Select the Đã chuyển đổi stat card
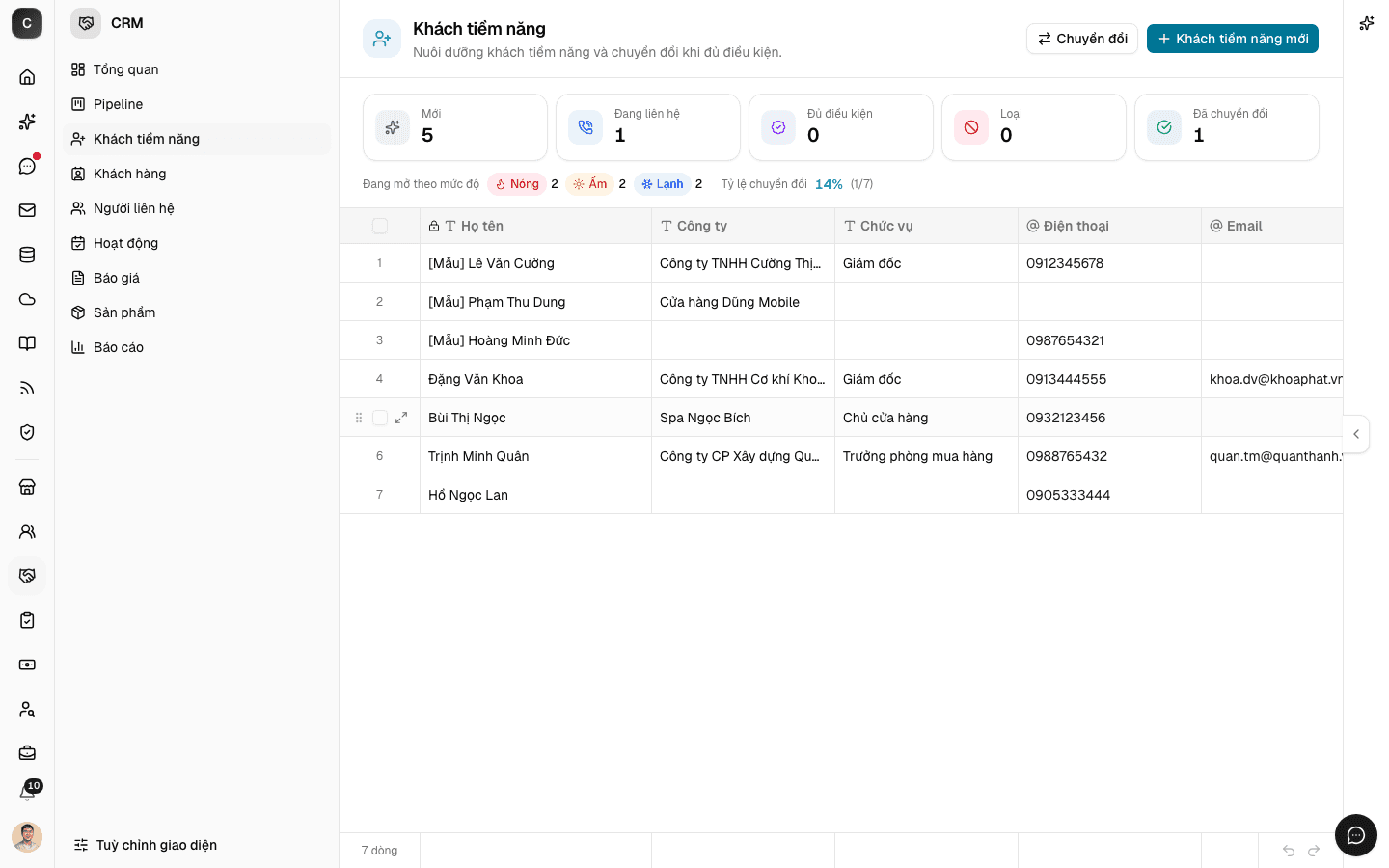1389x868 pixels. [x=1227, y=127]
